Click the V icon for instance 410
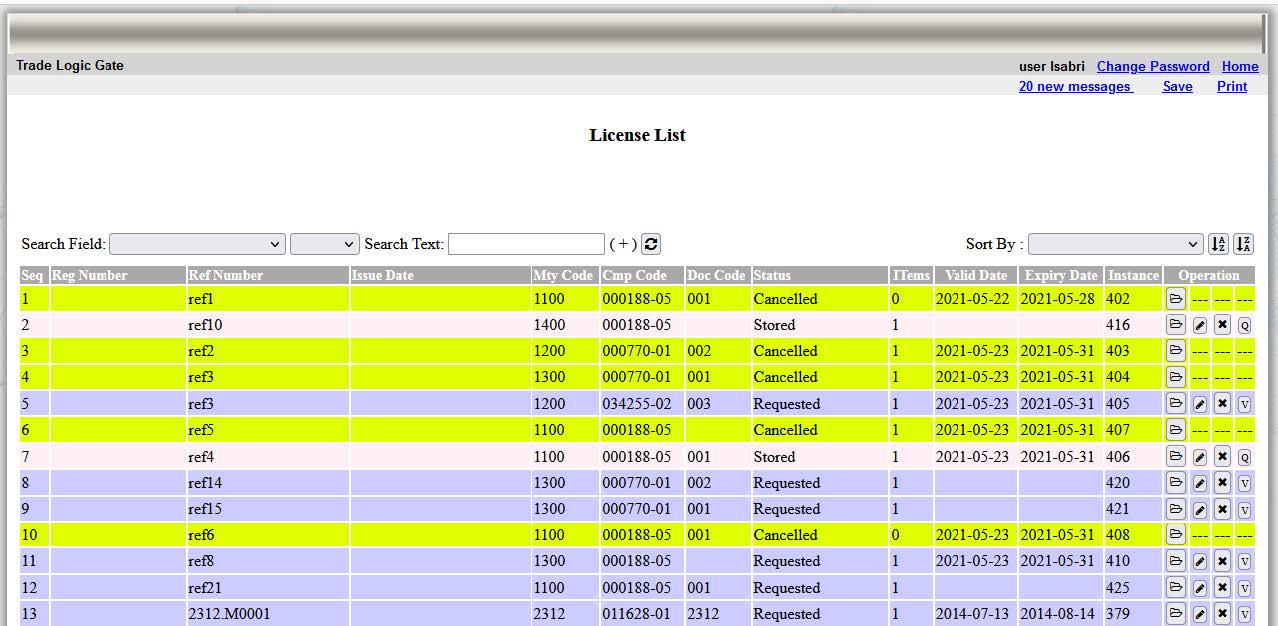The height and width of the screenshot is (626, 1278). pos(1245,561)
